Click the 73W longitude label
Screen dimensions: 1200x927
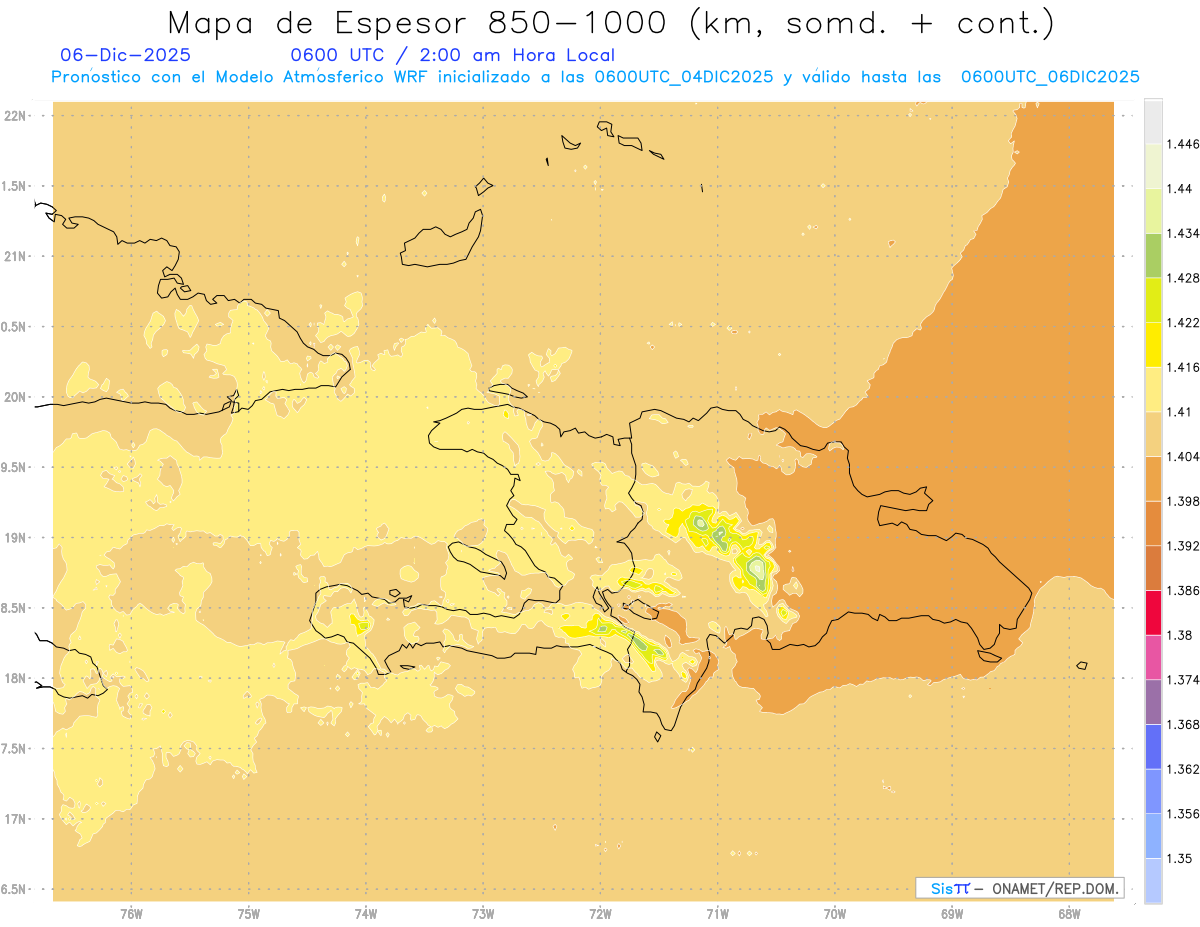pos(483,913)
